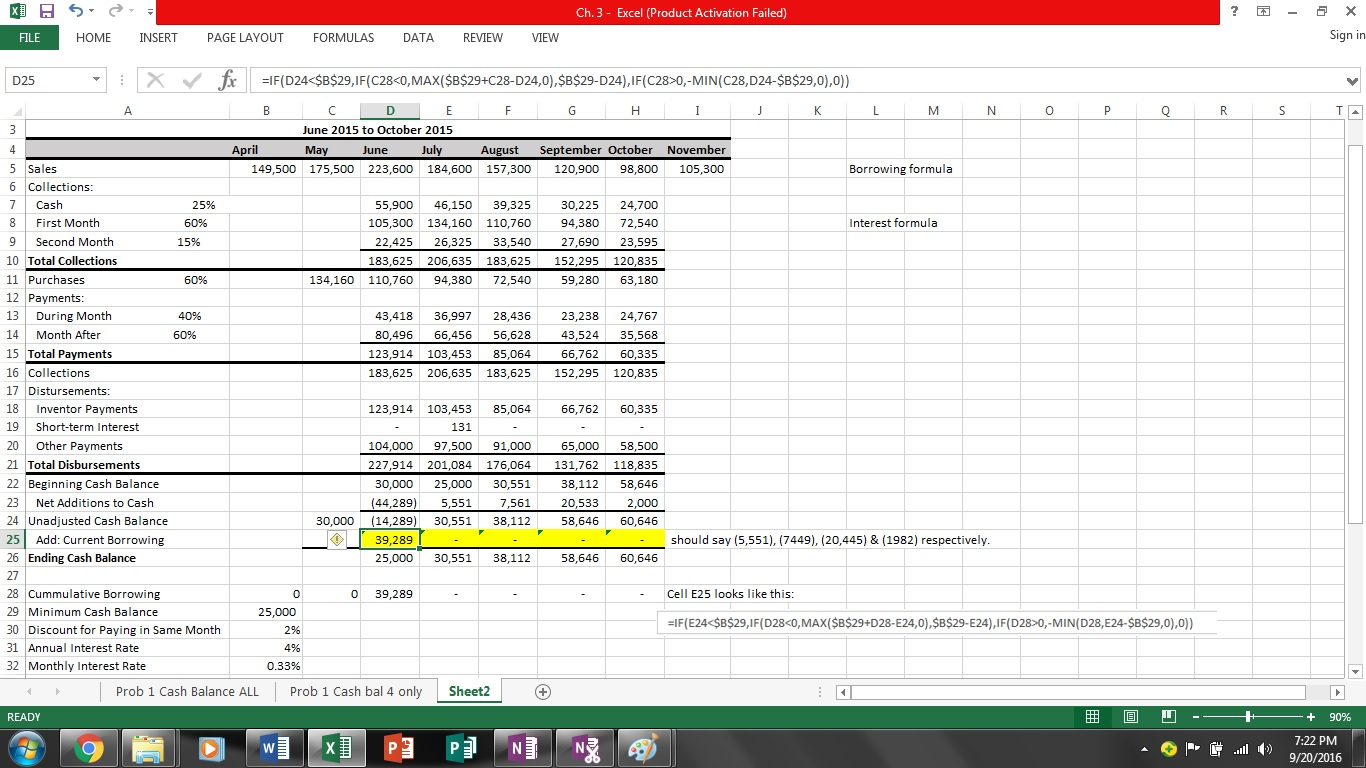Switch to the INSERT ribbon tab
The height and width of the screenshot is (768, 1366).
(x=158, y=37)
